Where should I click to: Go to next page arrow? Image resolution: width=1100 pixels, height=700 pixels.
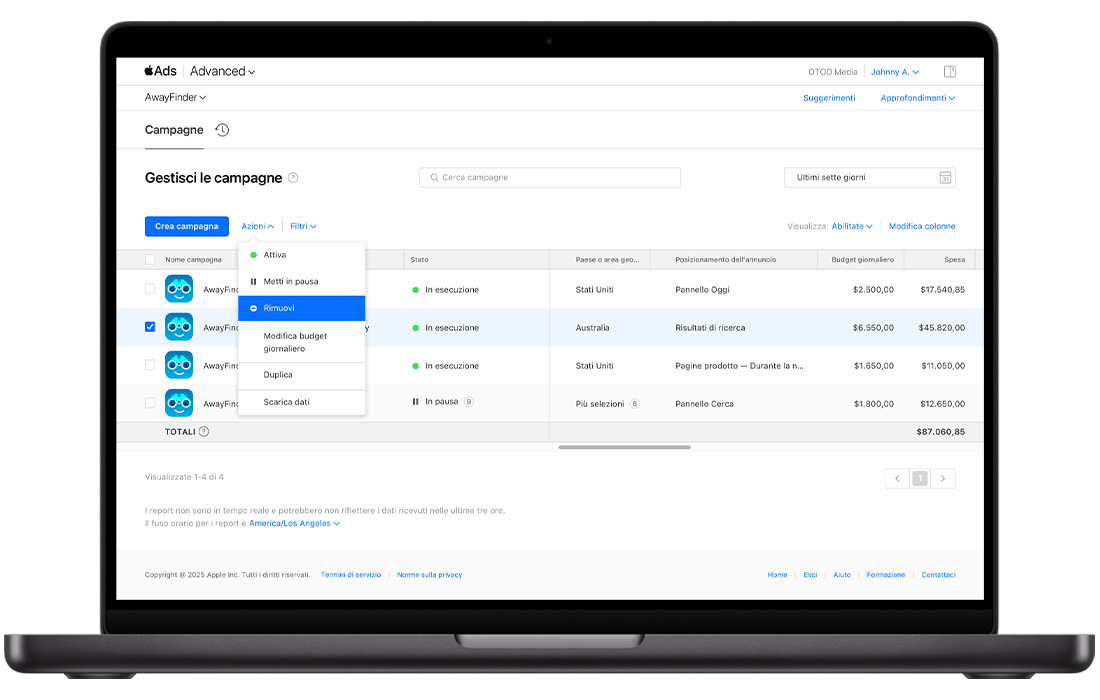point(943,479)
